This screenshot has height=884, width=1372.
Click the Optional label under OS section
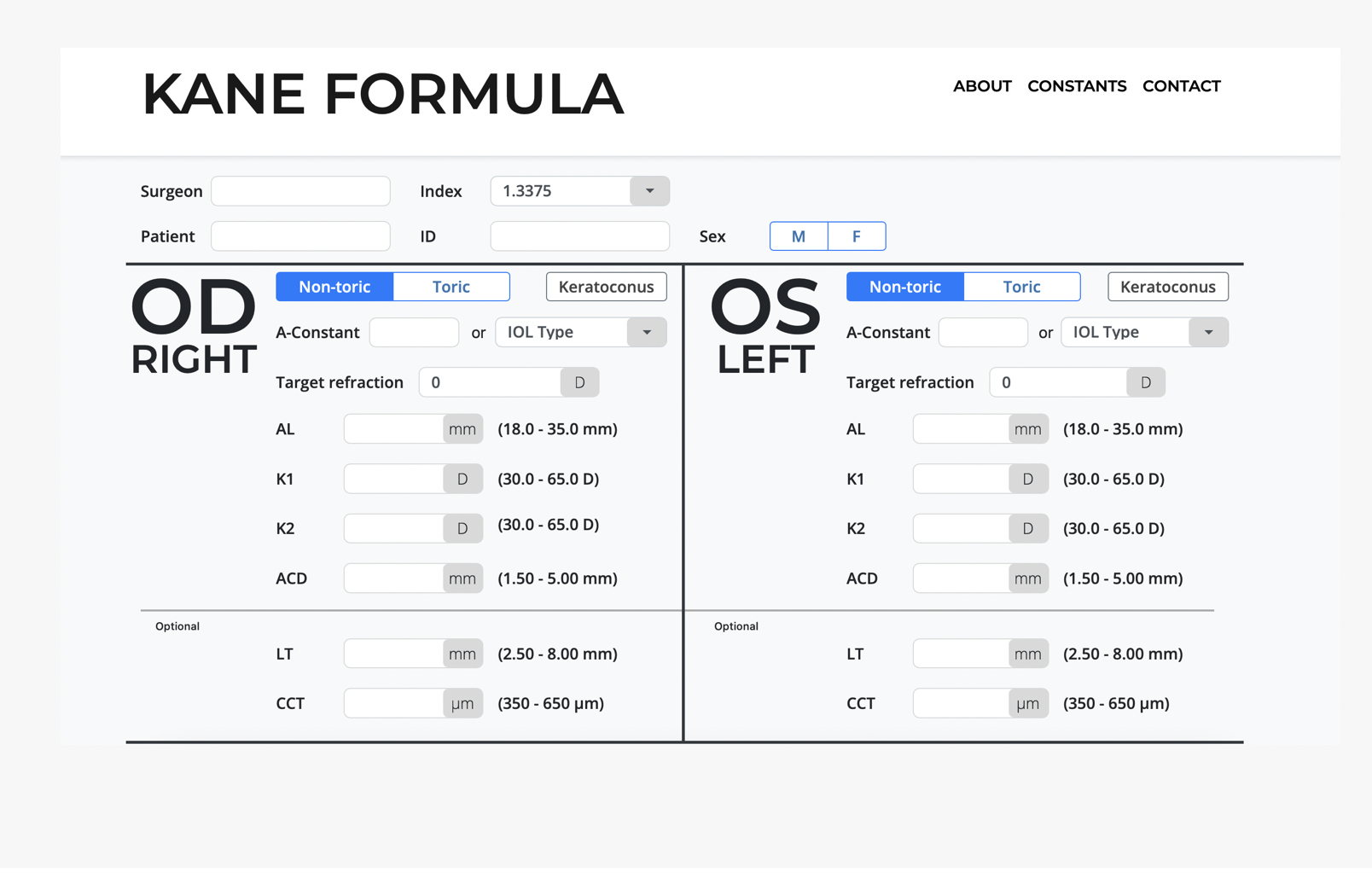736,626
